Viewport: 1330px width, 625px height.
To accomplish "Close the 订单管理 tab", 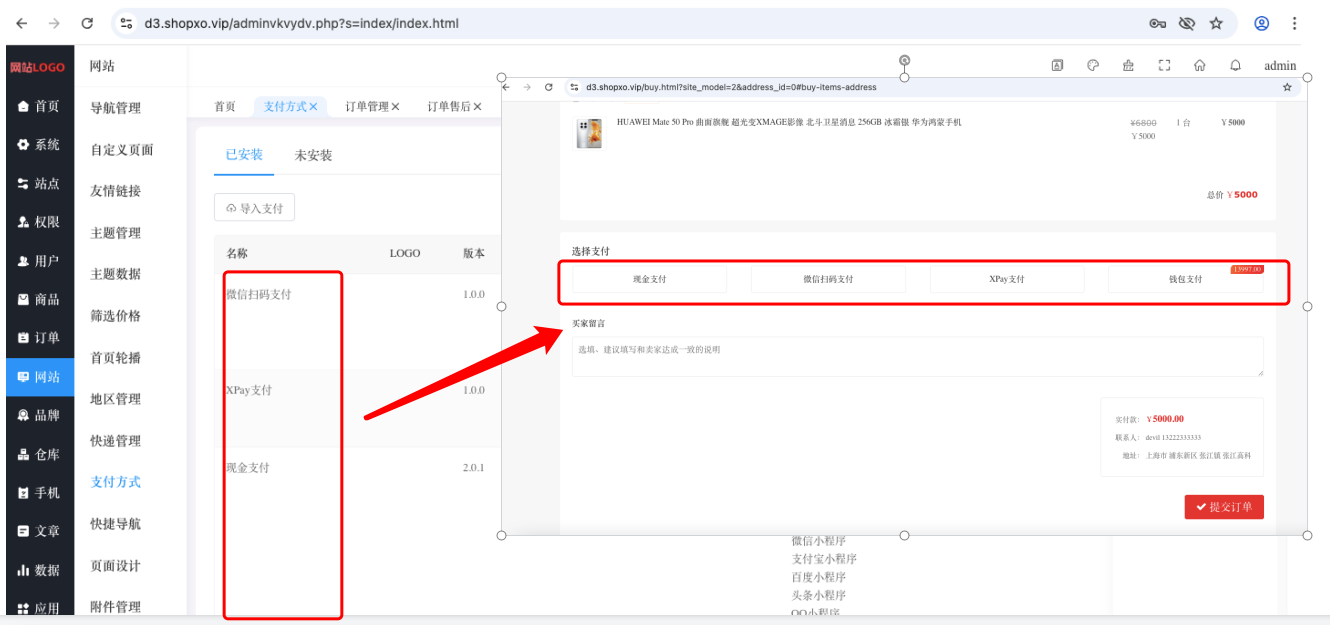I will (x=395, y=106).
